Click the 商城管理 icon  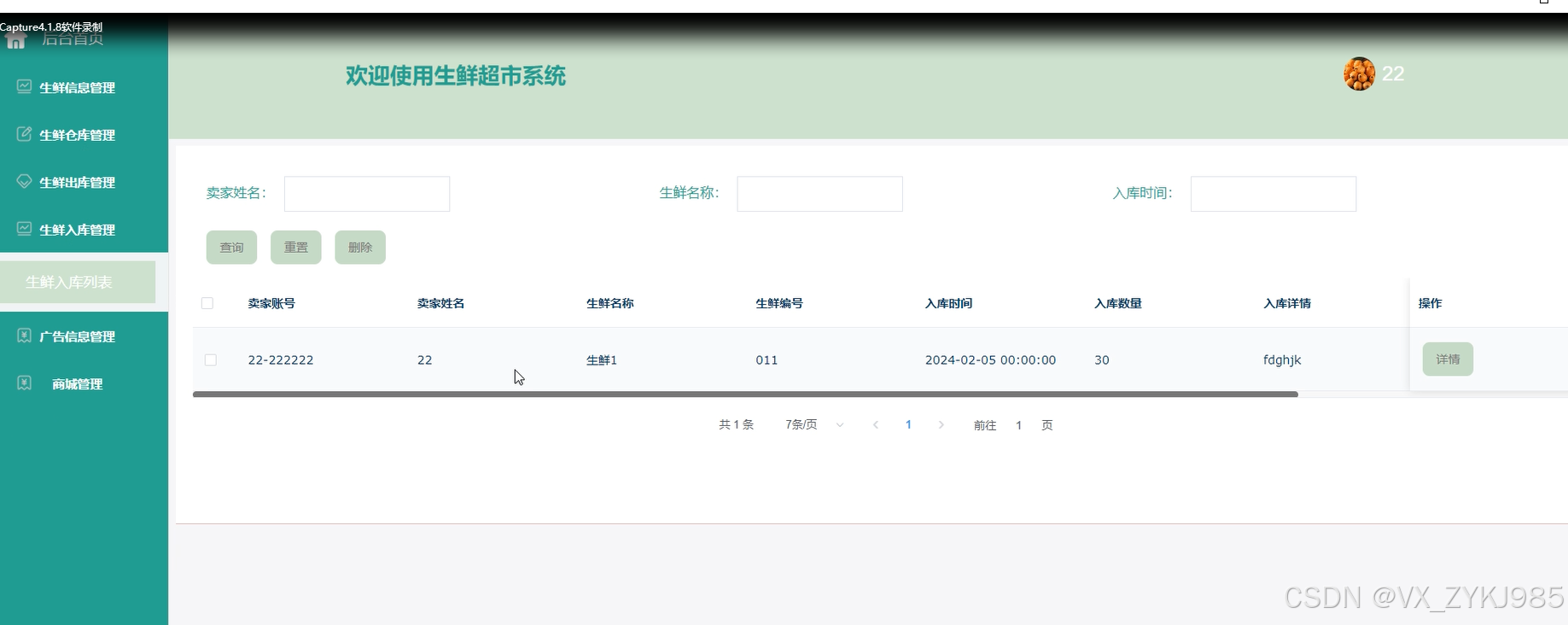tap(24, 383)
